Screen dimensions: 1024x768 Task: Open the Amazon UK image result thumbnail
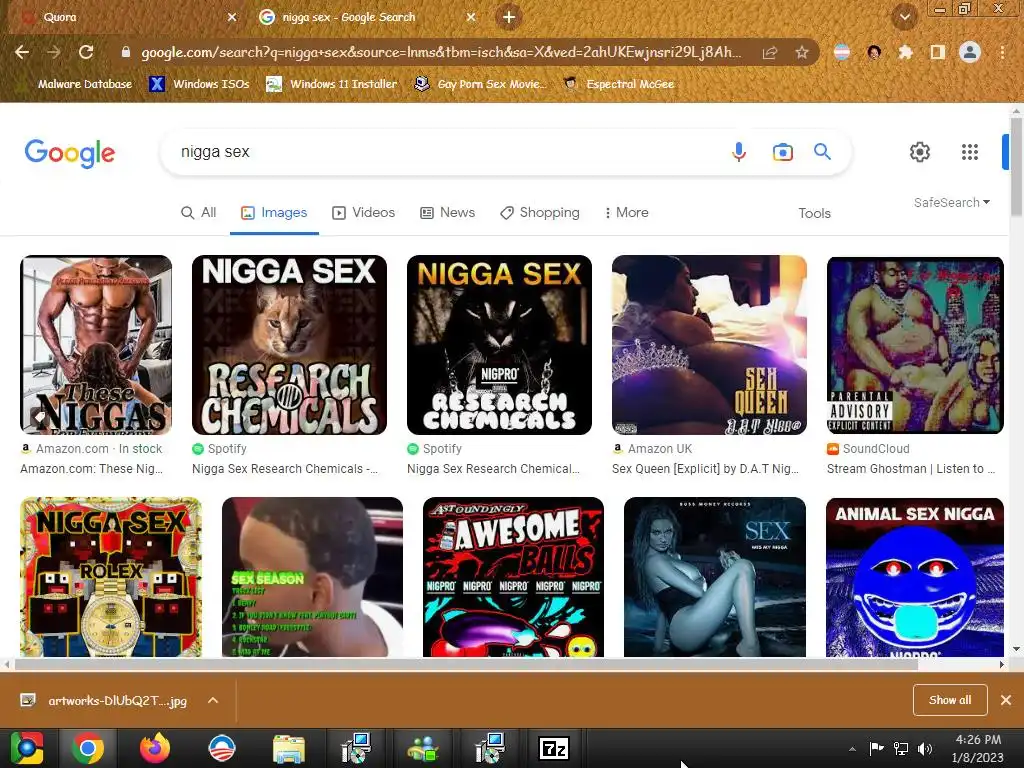[709, 345]
